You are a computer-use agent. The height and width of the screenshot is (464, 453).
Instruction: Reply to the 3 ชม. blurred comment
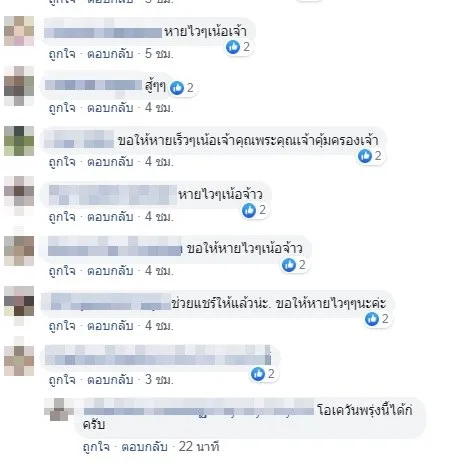[x=110, y=380]
